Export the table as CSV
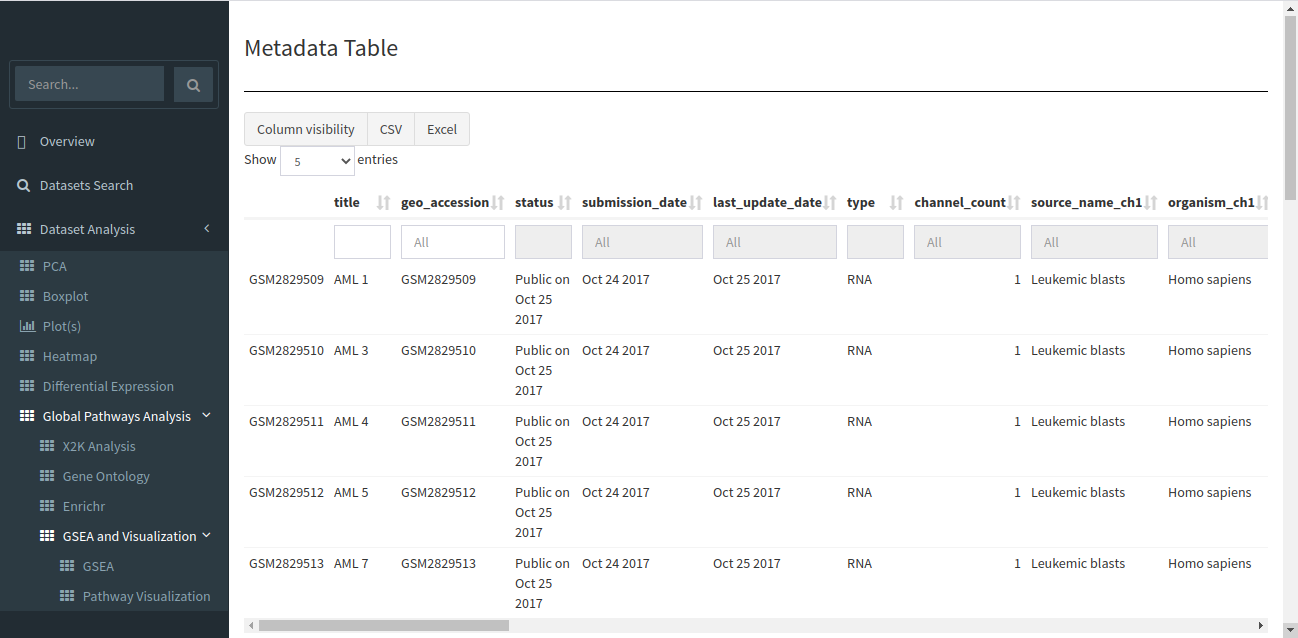Screen dimensions: 1298x638 pos(391,129)
